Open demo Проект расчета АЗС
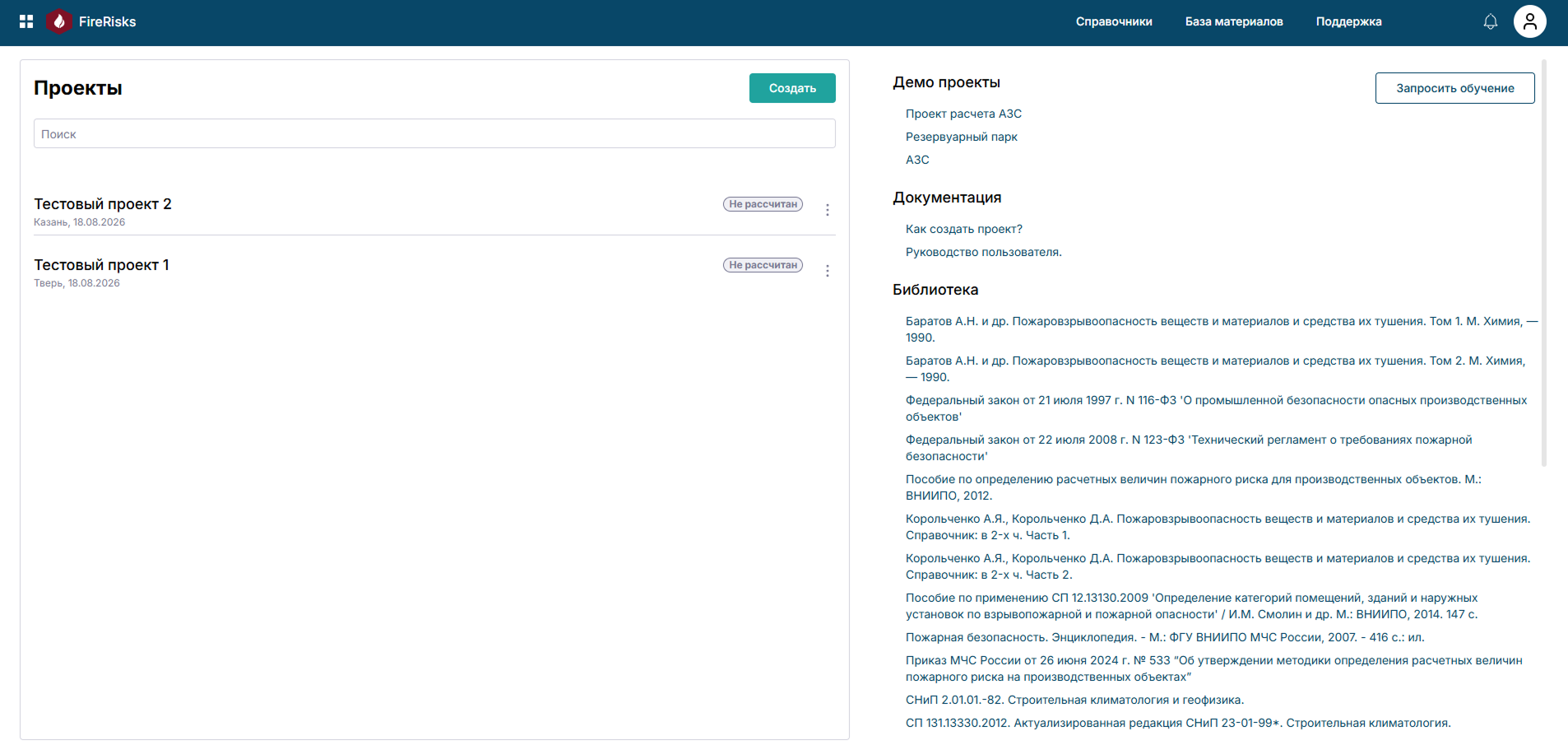 [x=963, y=114]
